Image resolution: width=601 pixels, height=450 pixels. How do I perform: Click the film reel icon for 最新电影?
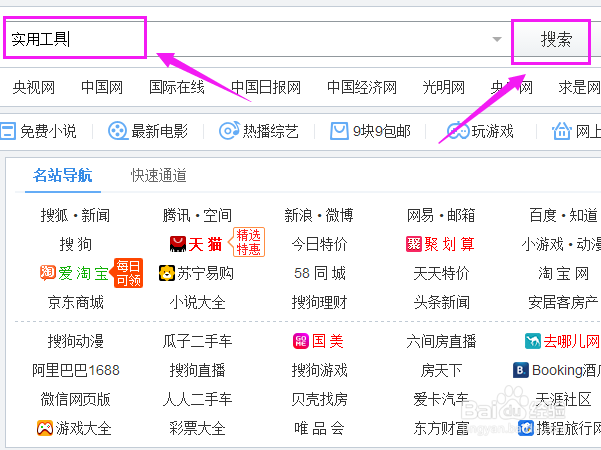pos(117,131)
